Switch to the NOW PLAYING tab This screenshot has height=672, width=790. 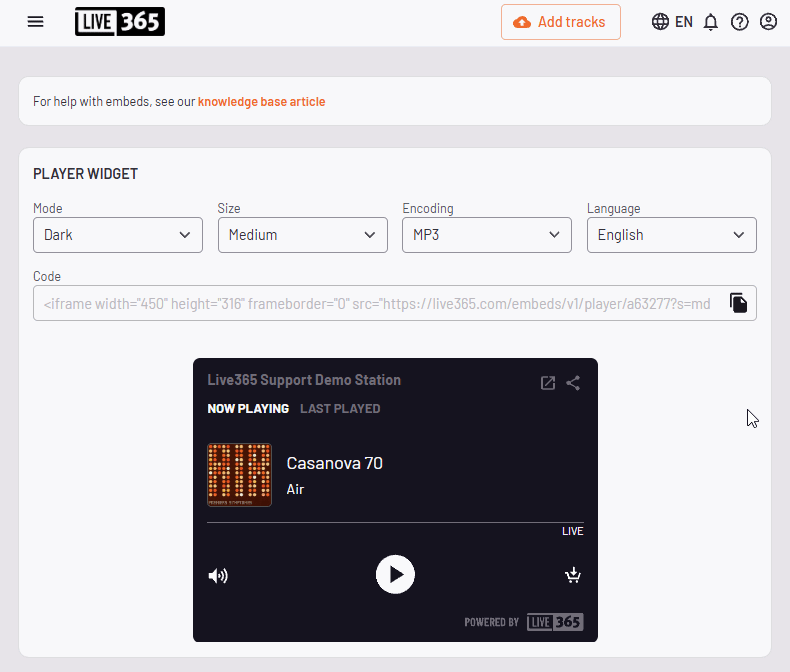click(x=248, y=409)
